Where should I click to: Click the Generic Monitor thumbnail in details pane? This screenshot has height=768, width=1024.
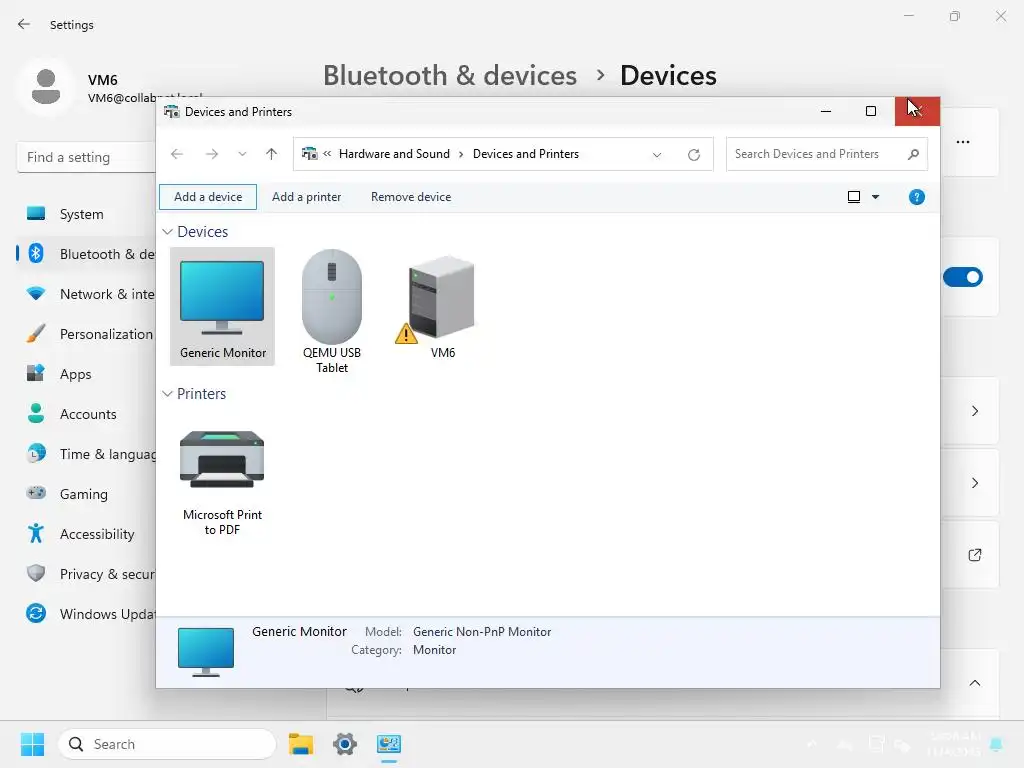206,652
